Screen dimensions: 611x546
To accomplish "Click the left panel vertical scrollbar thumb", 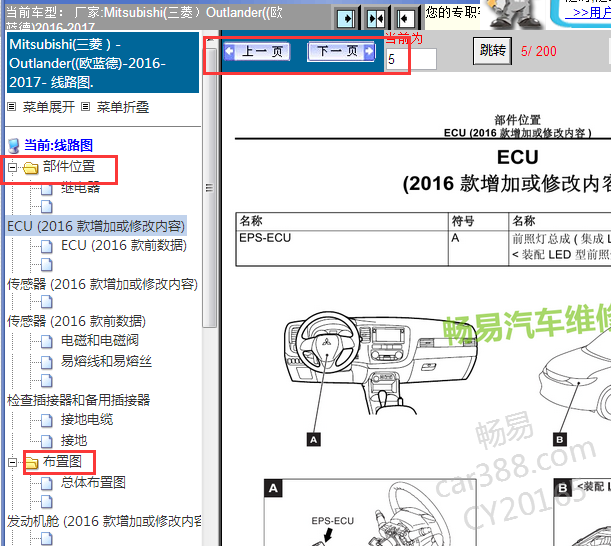I will click(210, 187).
